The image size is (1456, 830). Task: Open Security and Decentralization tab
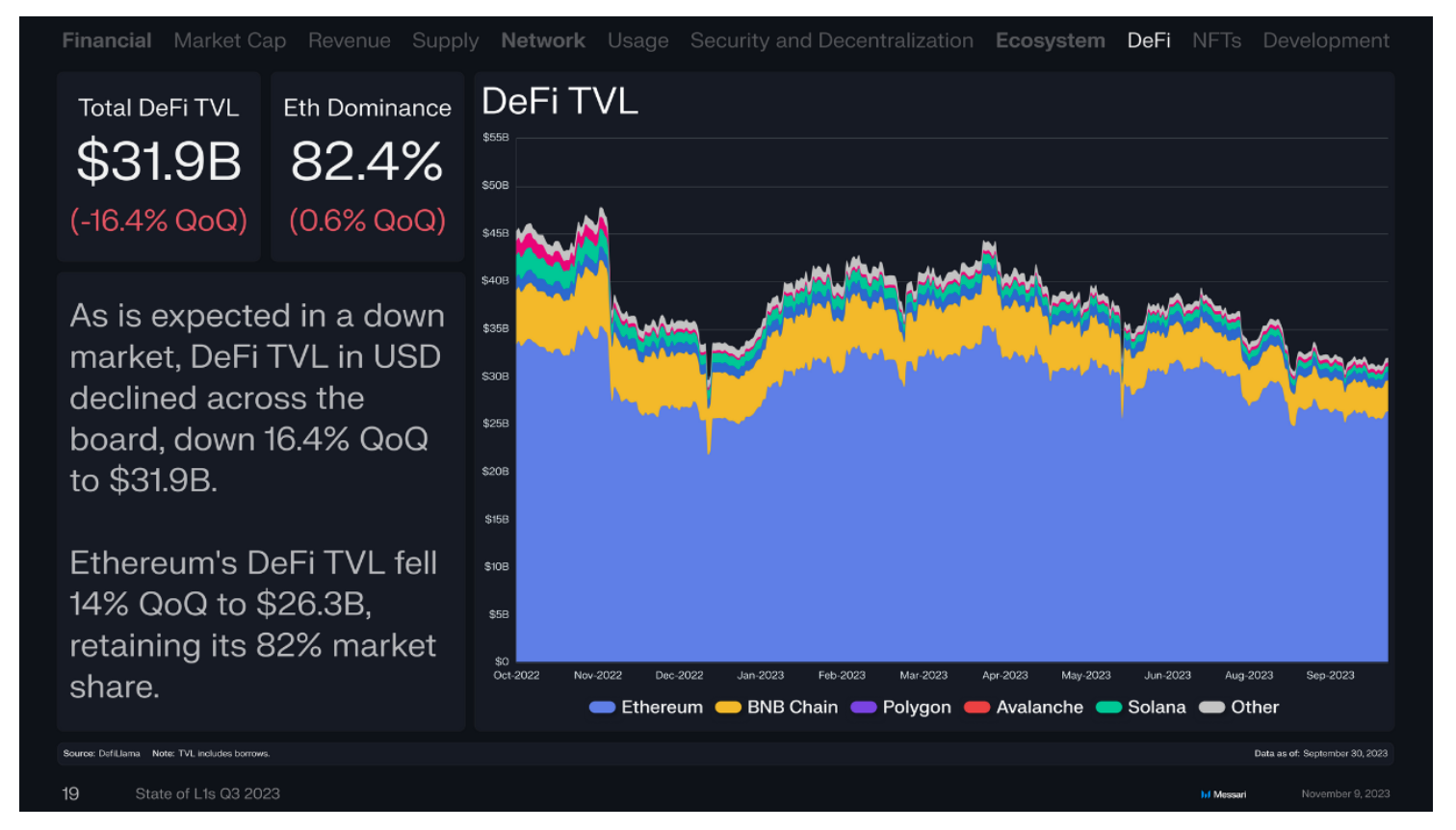pyautogui.click(x=832, y=40)
